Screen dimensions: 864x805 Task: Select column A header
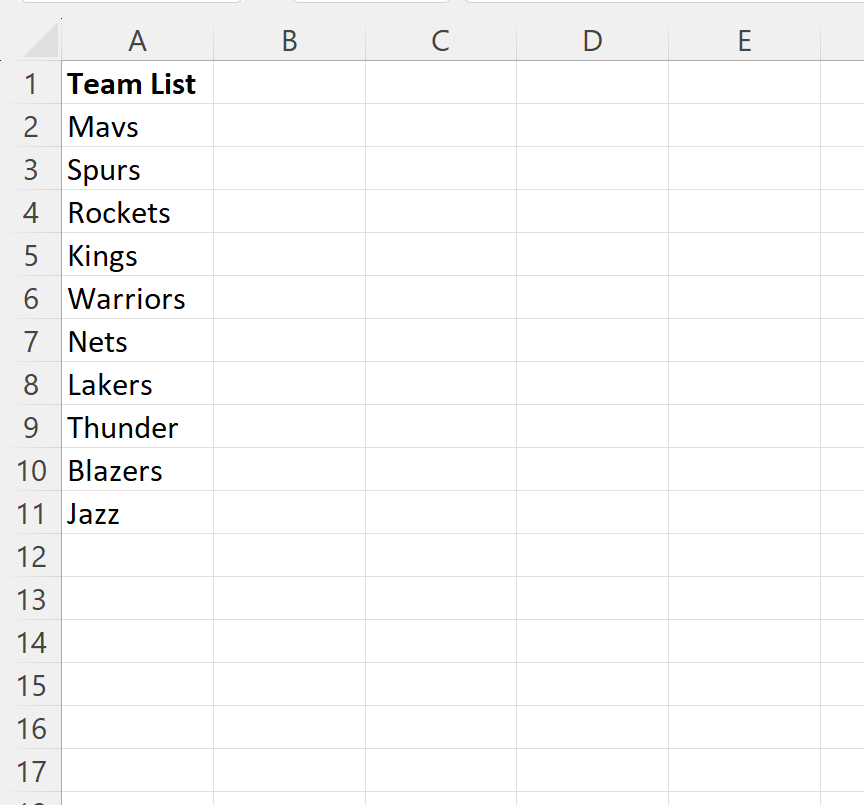[137, 41]
